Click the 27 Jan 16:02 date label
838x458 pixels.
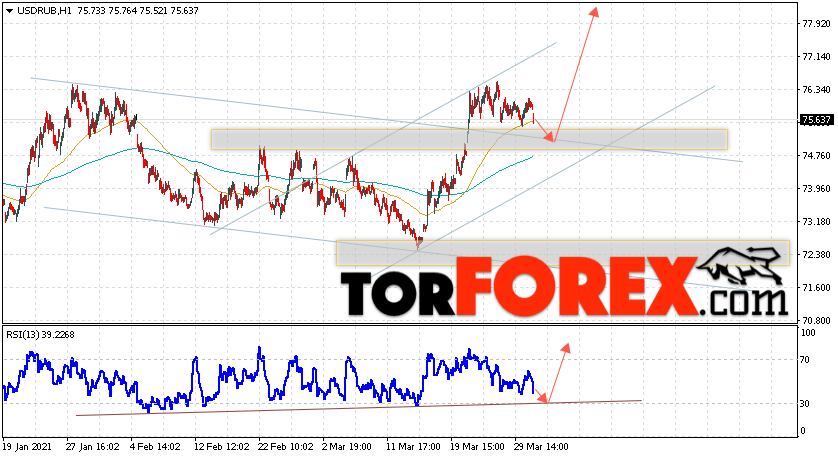92,447
